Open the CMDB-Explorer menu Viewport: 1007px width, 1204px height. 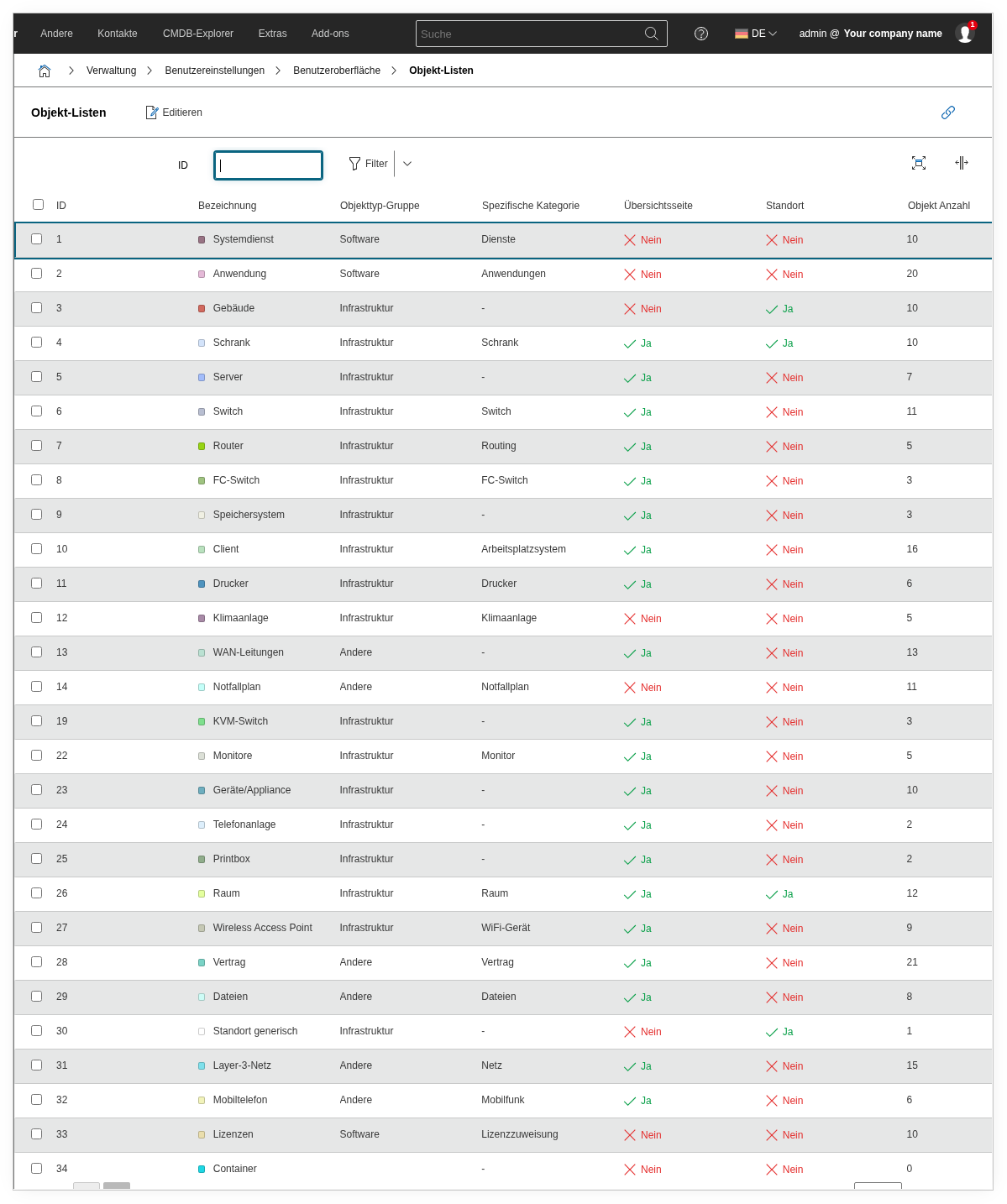coord(198,34)
